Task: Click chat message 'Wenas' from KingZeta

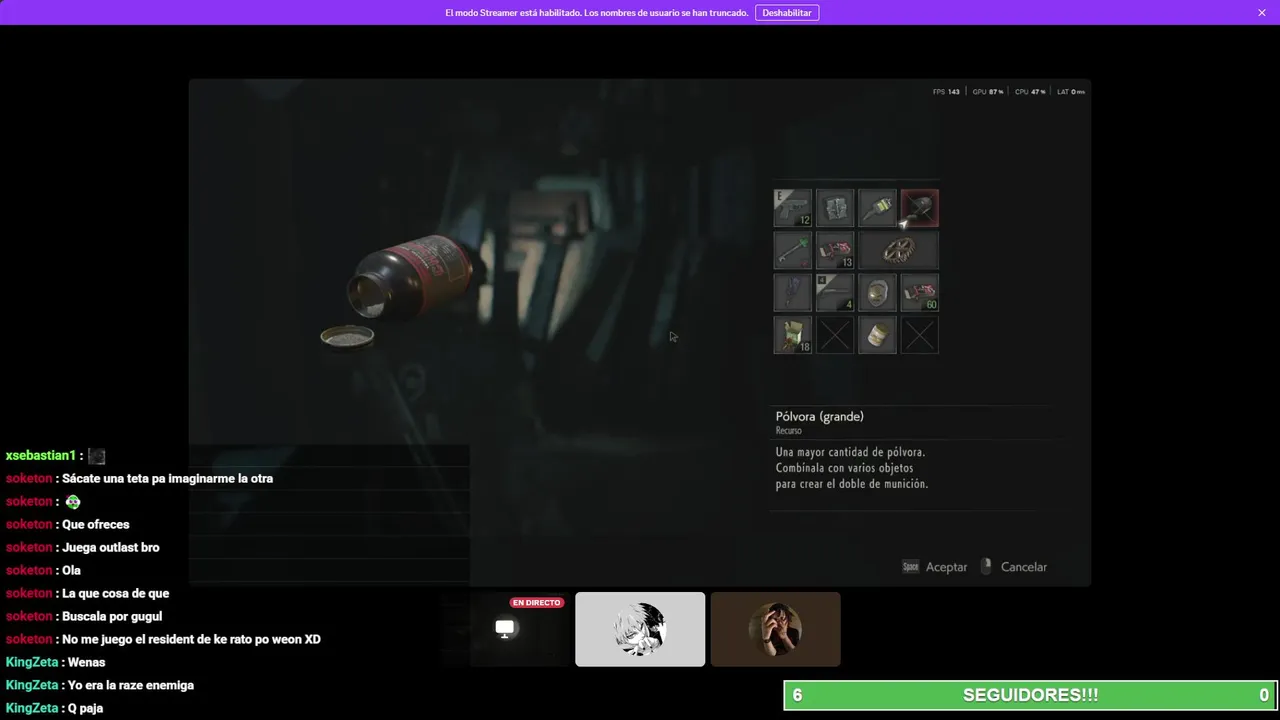Action: coord(86,663)
